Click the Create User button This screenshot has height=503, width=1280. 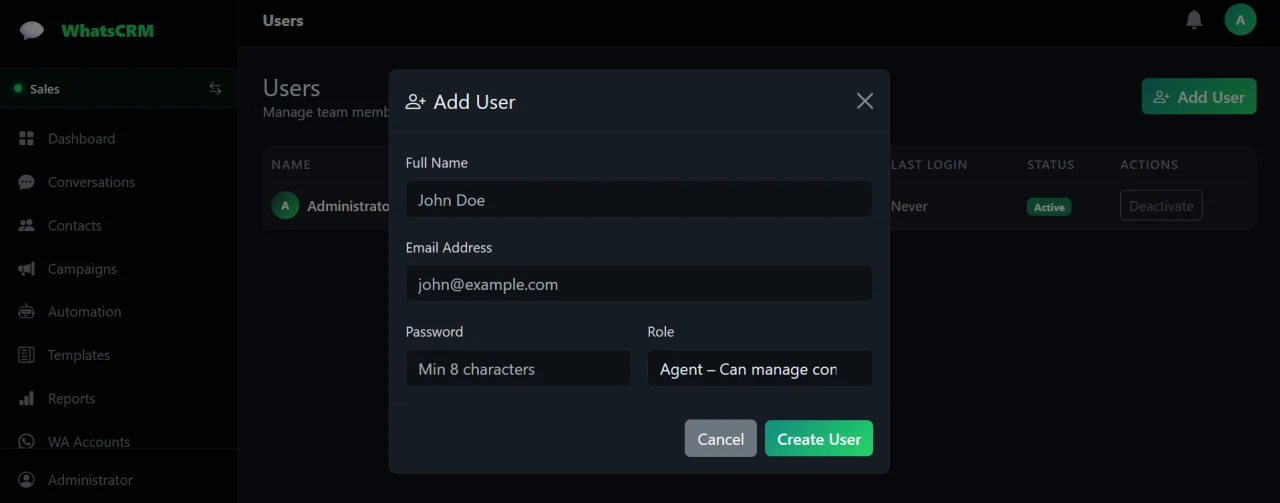(x=819, y=439)
